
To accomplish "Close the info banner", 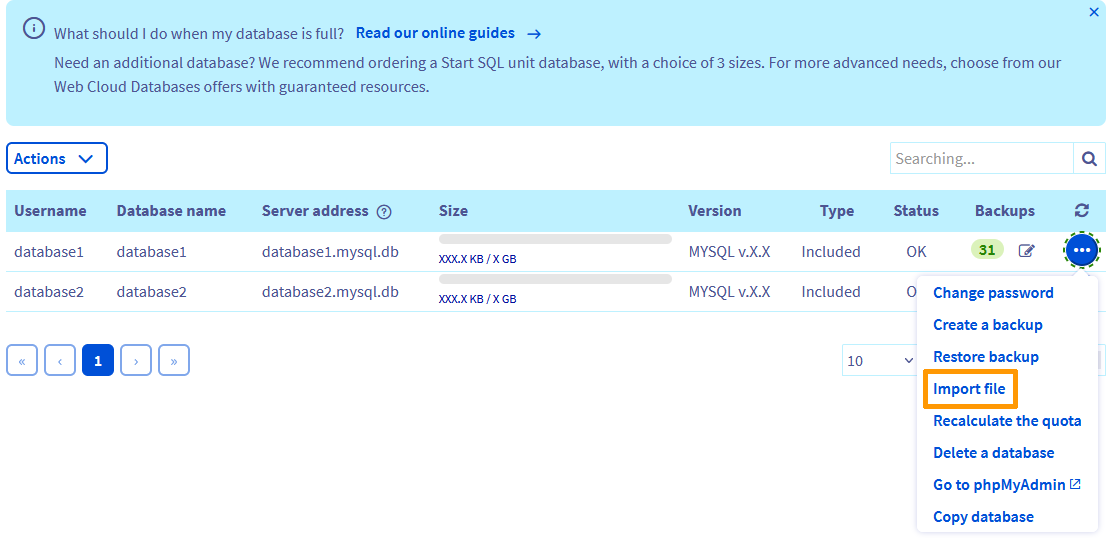I will coord(1093,13).
